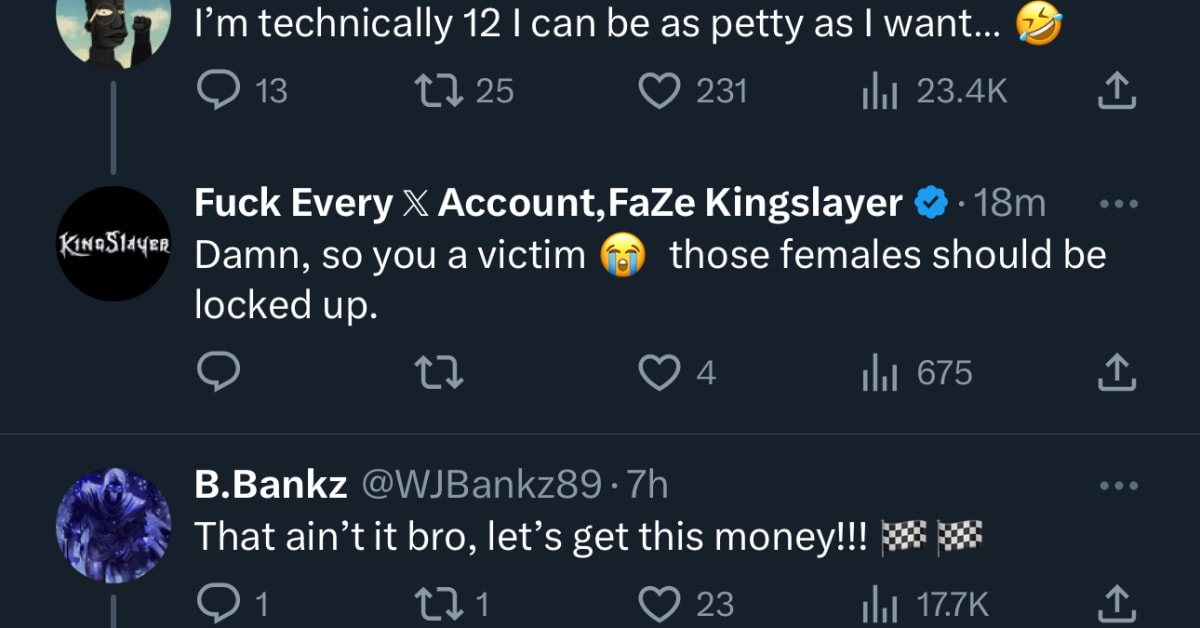Share the 'technically 12' tweet
Screen dimensions: 1200x628
click(x=1119, y=92)
